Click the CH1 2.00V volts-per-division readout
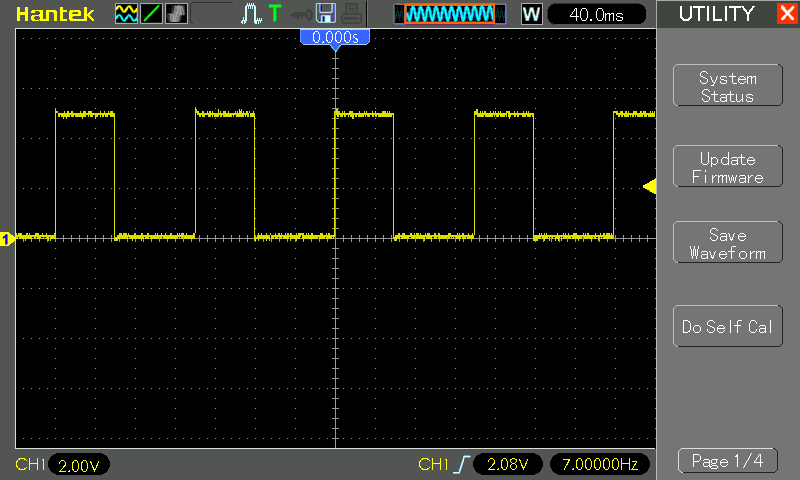 [x=79, y=465]
